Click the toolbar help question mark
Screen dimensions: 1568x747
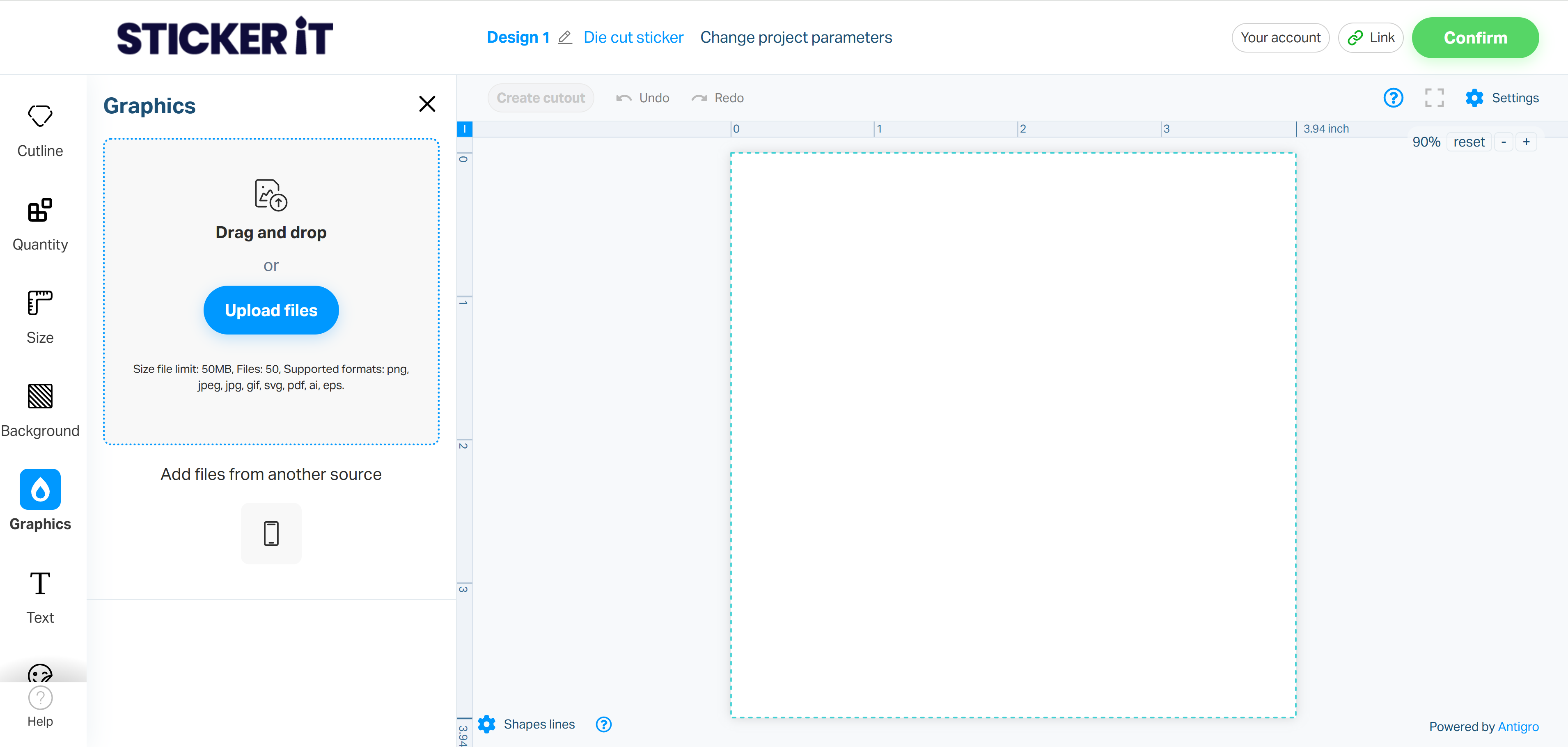(x=1393, y=98)
